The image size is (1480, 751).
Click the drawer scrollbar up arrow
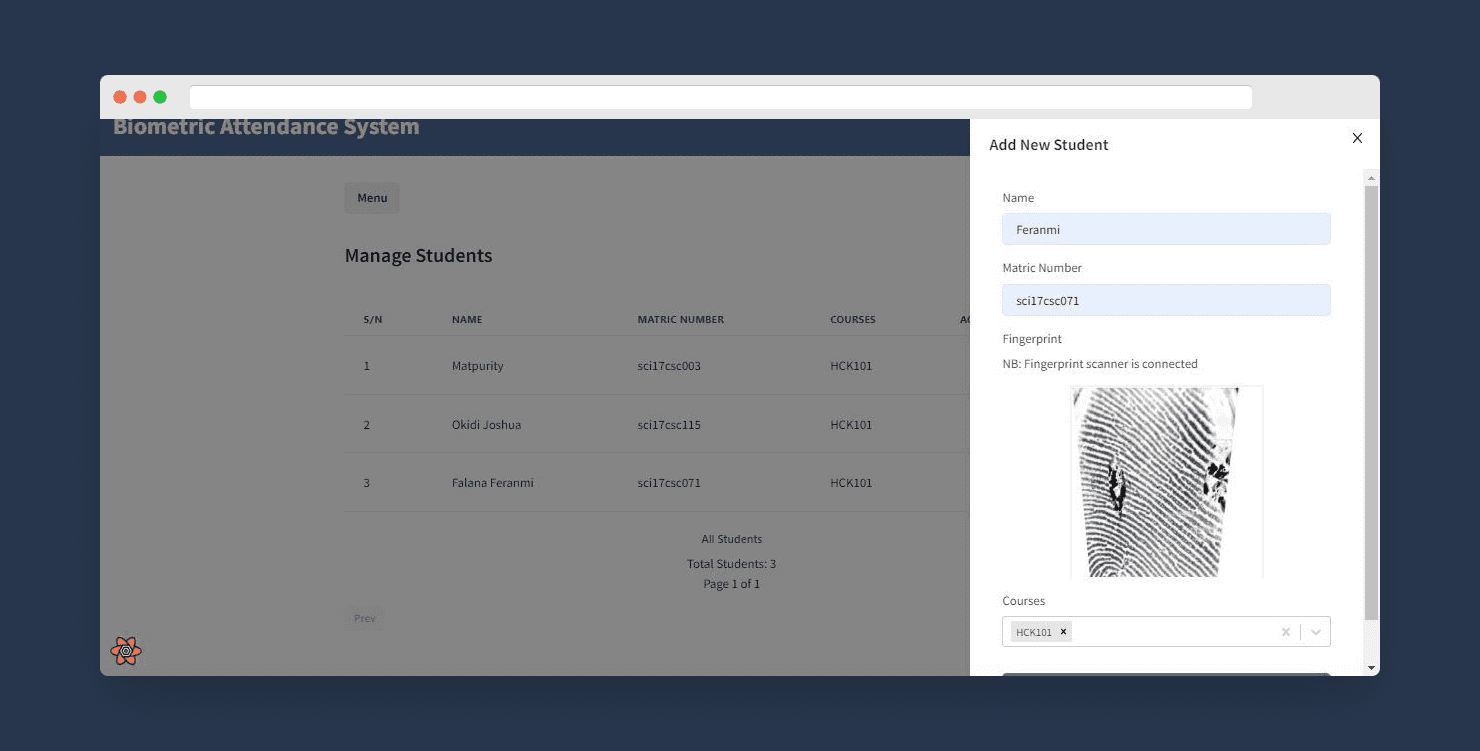pyautogui.click(x=1371, y=178)
